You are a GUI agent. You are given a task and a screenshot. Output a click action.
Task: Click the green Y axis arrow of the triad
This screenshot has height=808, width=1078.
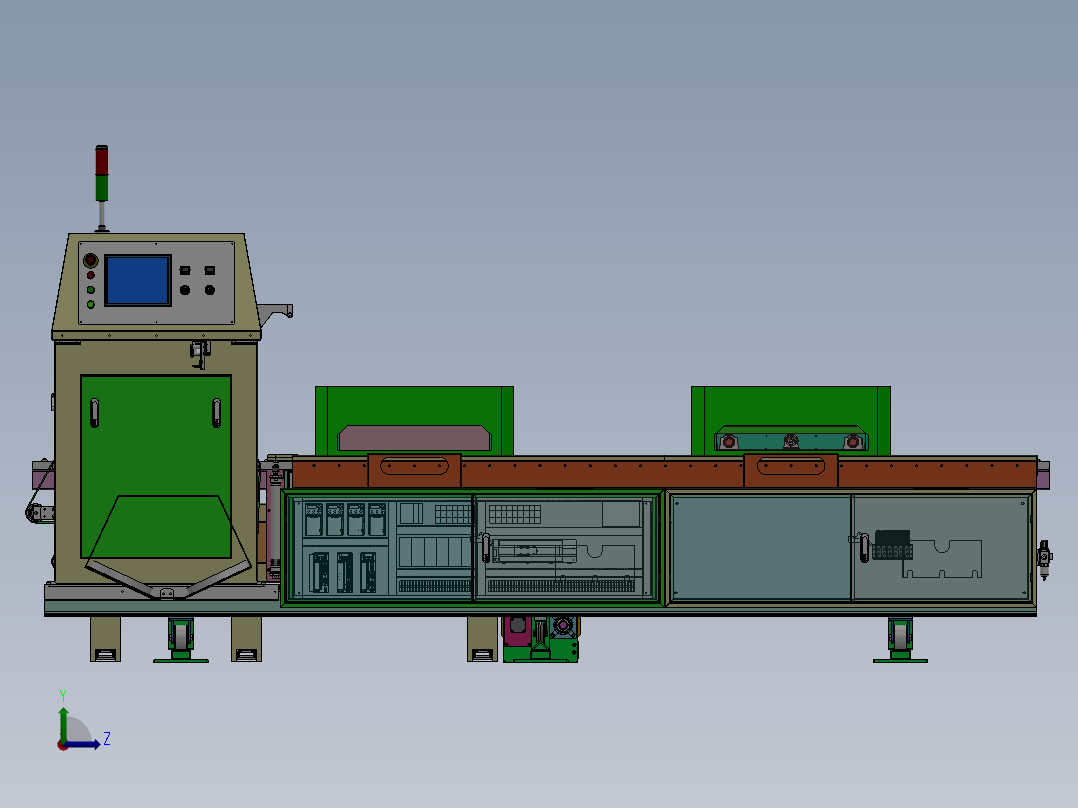click(x=63, y=725)
